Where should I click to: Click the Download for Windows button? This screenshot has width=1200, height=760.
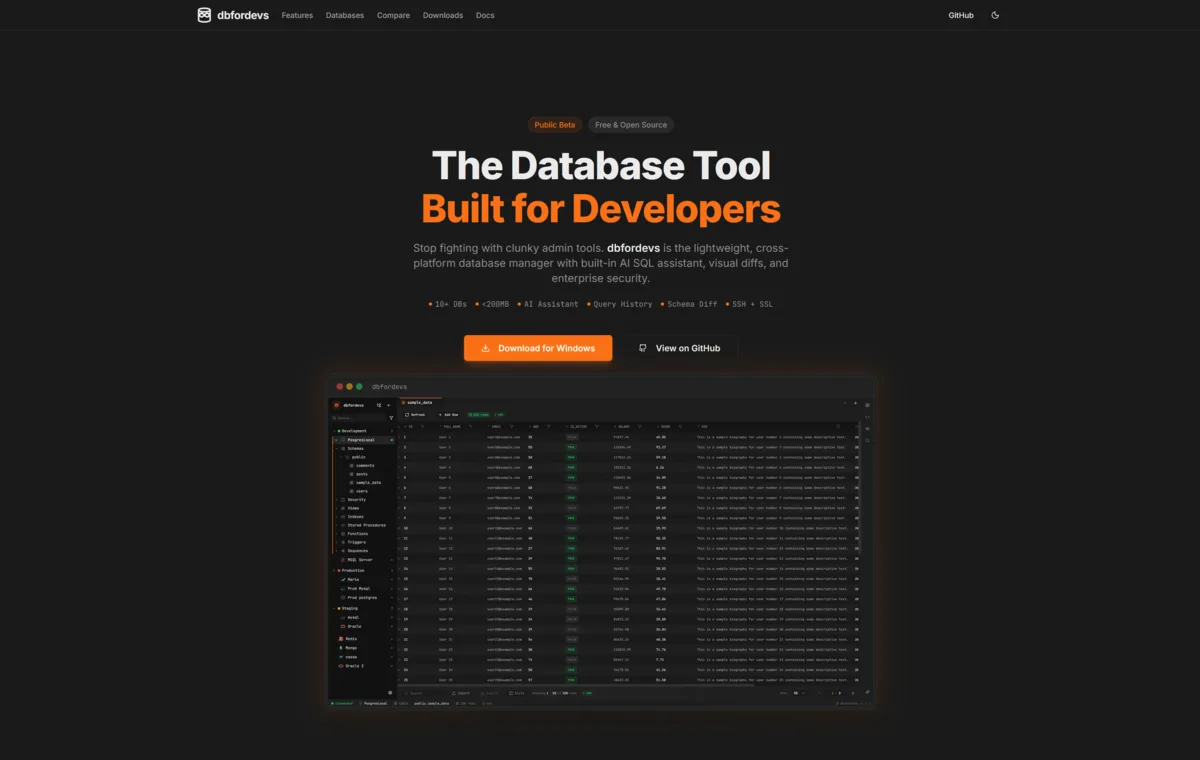coord(538,348)
